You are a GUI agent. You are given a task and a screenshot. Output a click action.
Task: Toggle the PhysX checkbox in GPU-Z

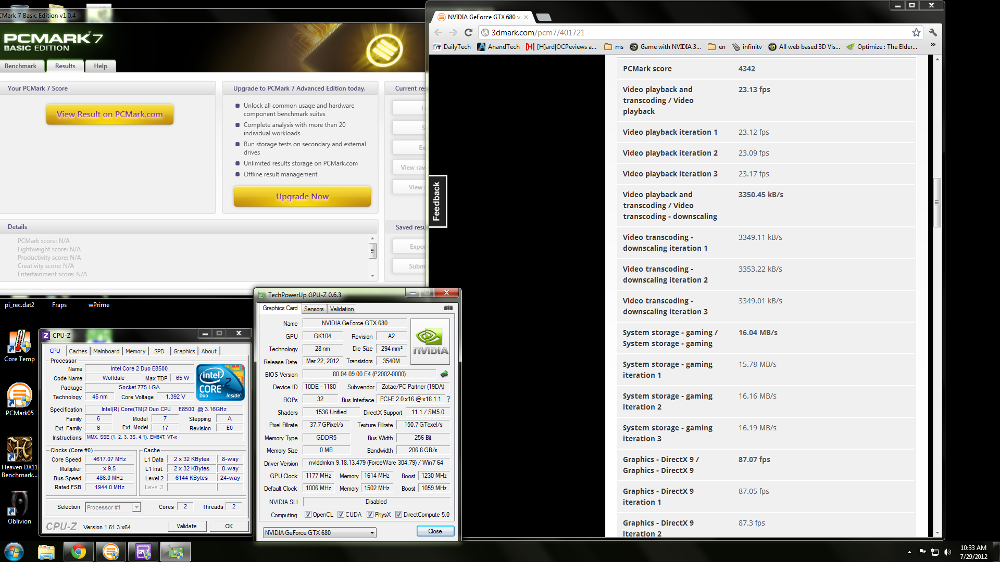370,514
